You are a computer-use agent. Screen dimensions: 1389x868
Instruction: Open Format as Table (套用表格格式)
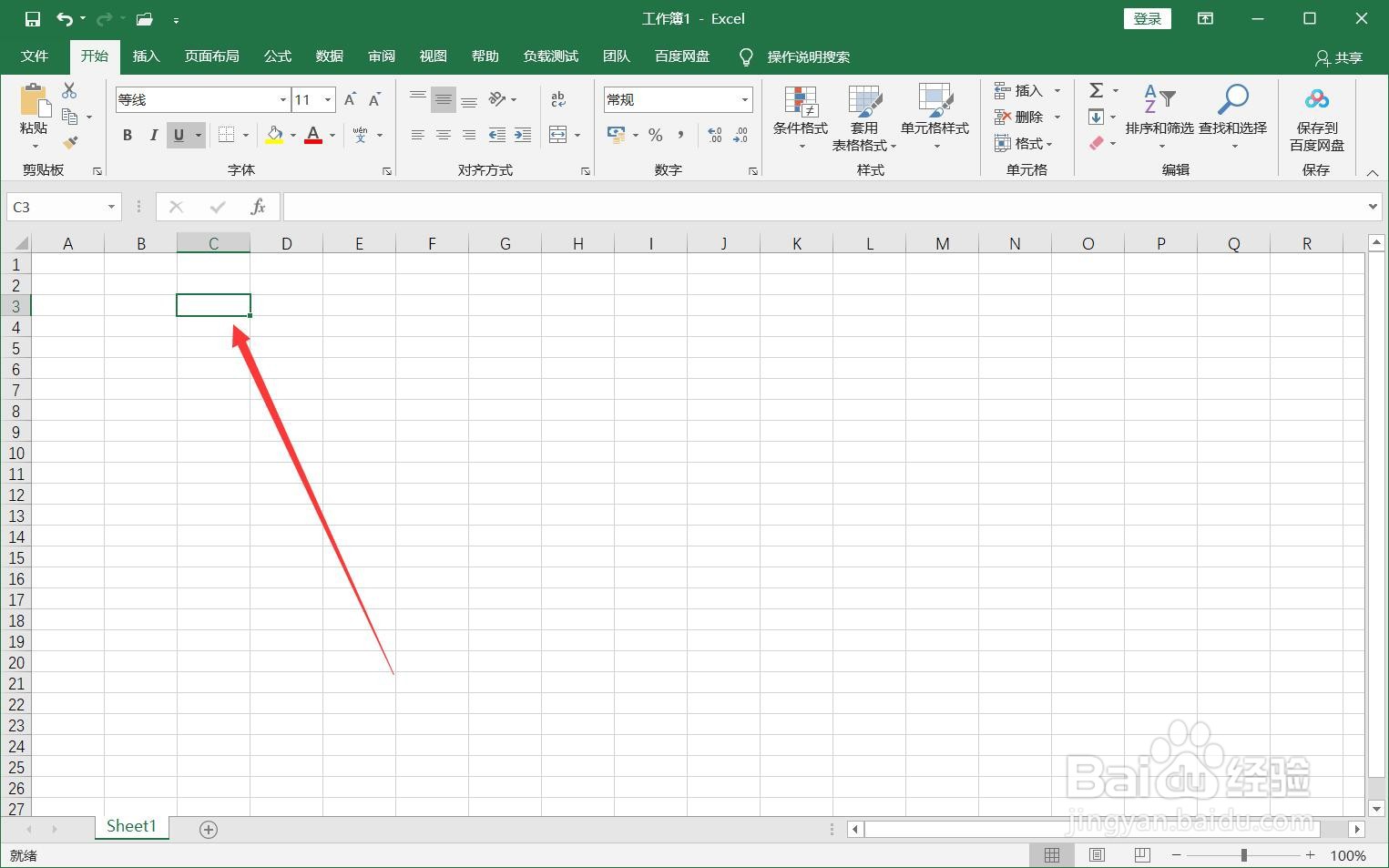point(864,117)
